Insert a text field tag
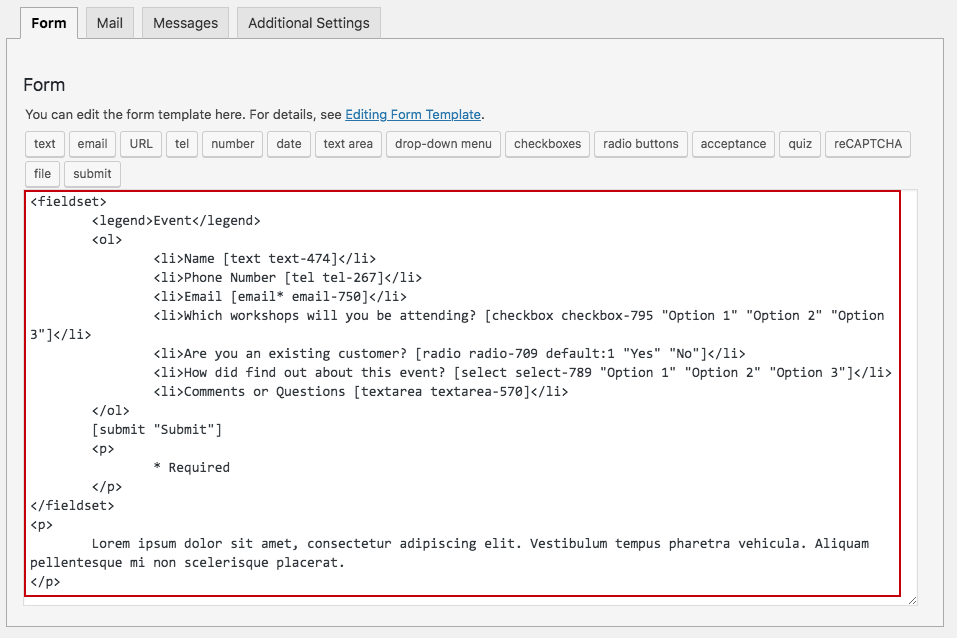957x638 pixels. [x=45, y=144]
